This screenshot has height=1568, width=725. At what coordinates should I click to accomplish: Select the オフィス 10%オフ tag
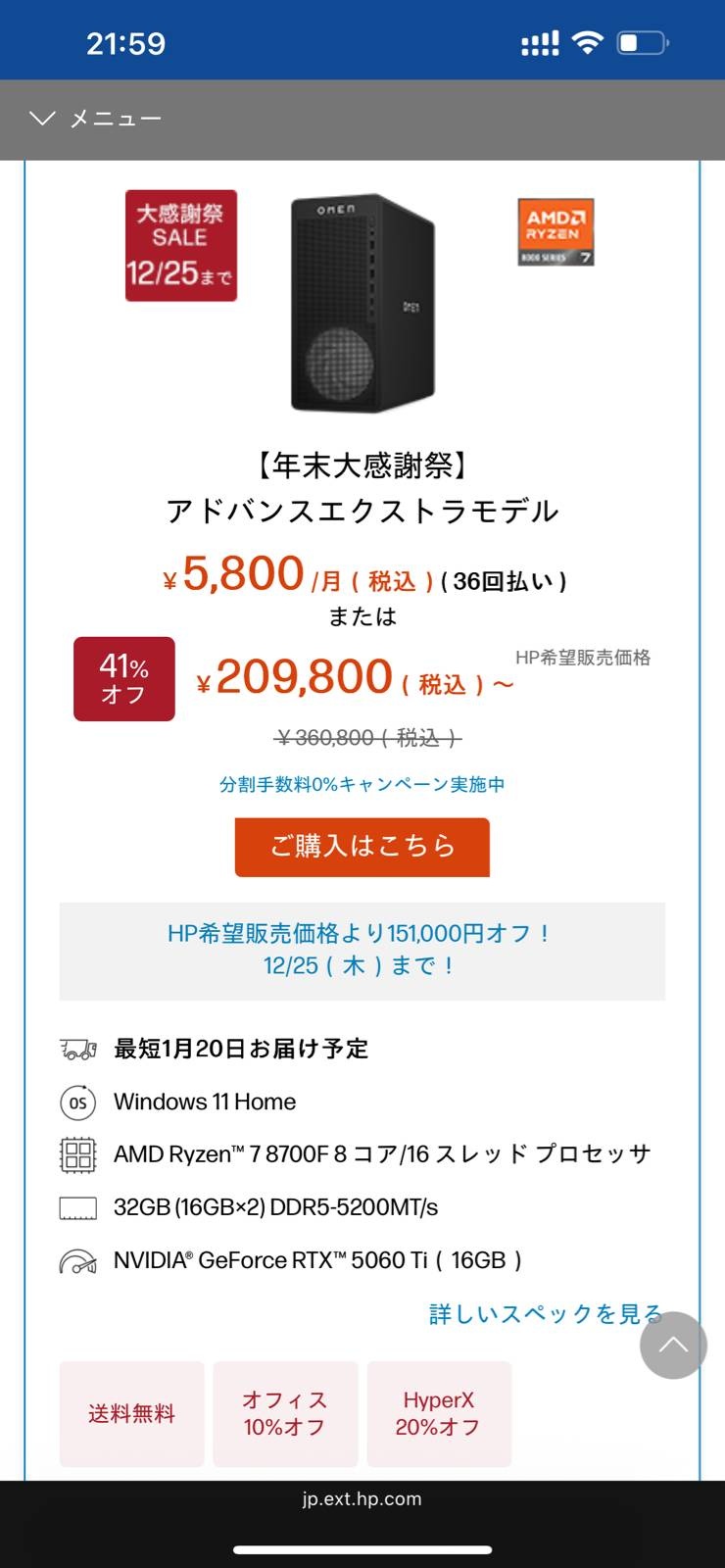285,1413
